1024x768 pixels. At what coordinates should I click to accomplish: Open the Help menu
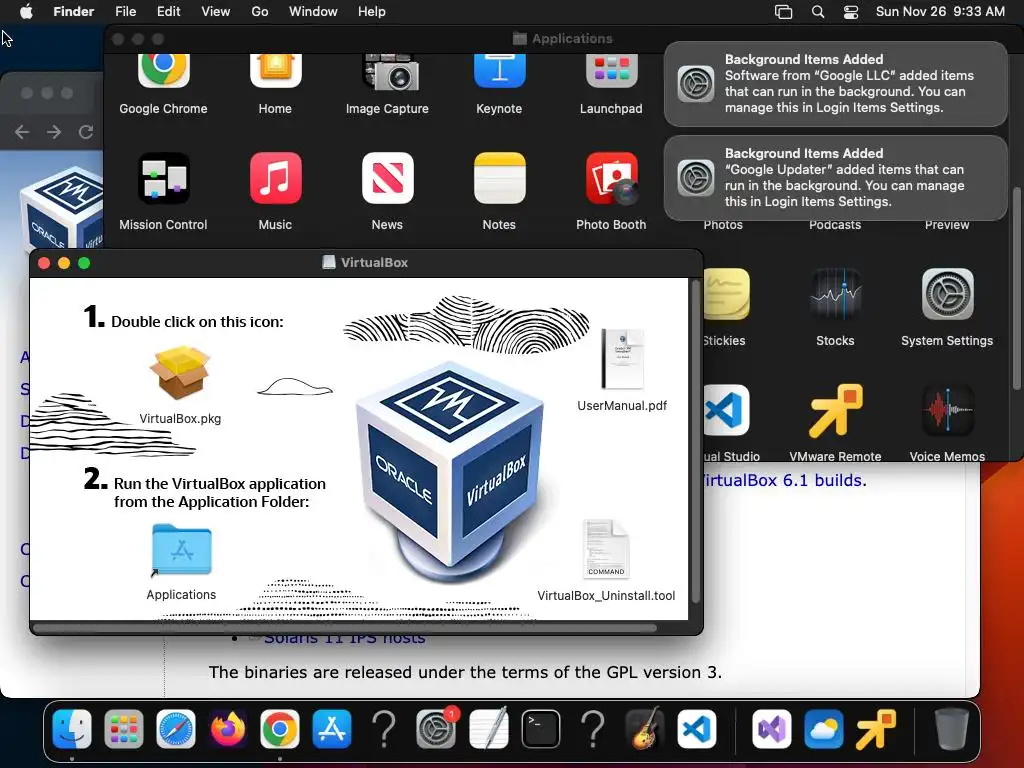372,12
